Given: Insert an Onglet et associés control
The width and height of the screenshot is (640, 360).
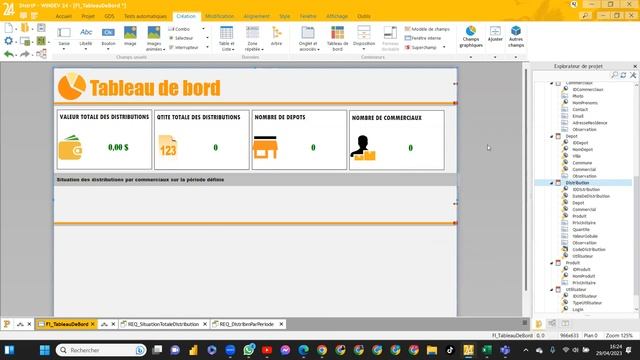Looking at the screenshot, I should coord(308,38).
